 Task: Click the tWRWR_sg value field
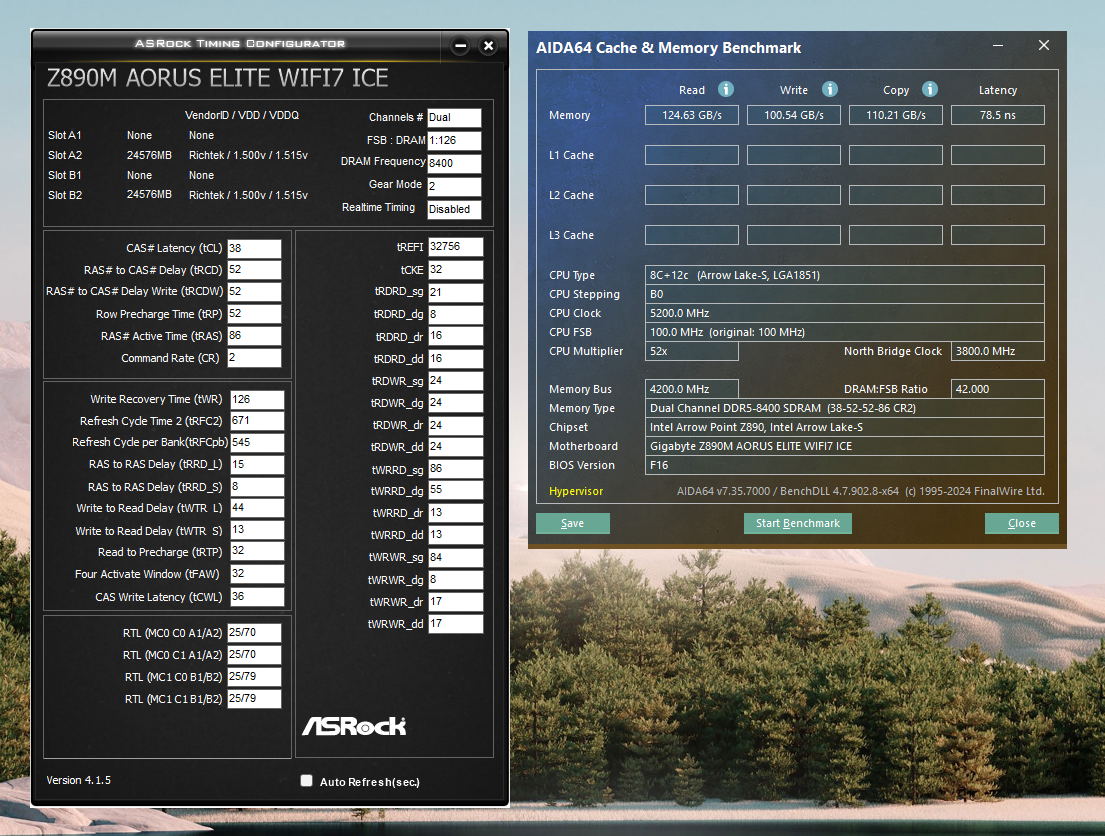455,558
